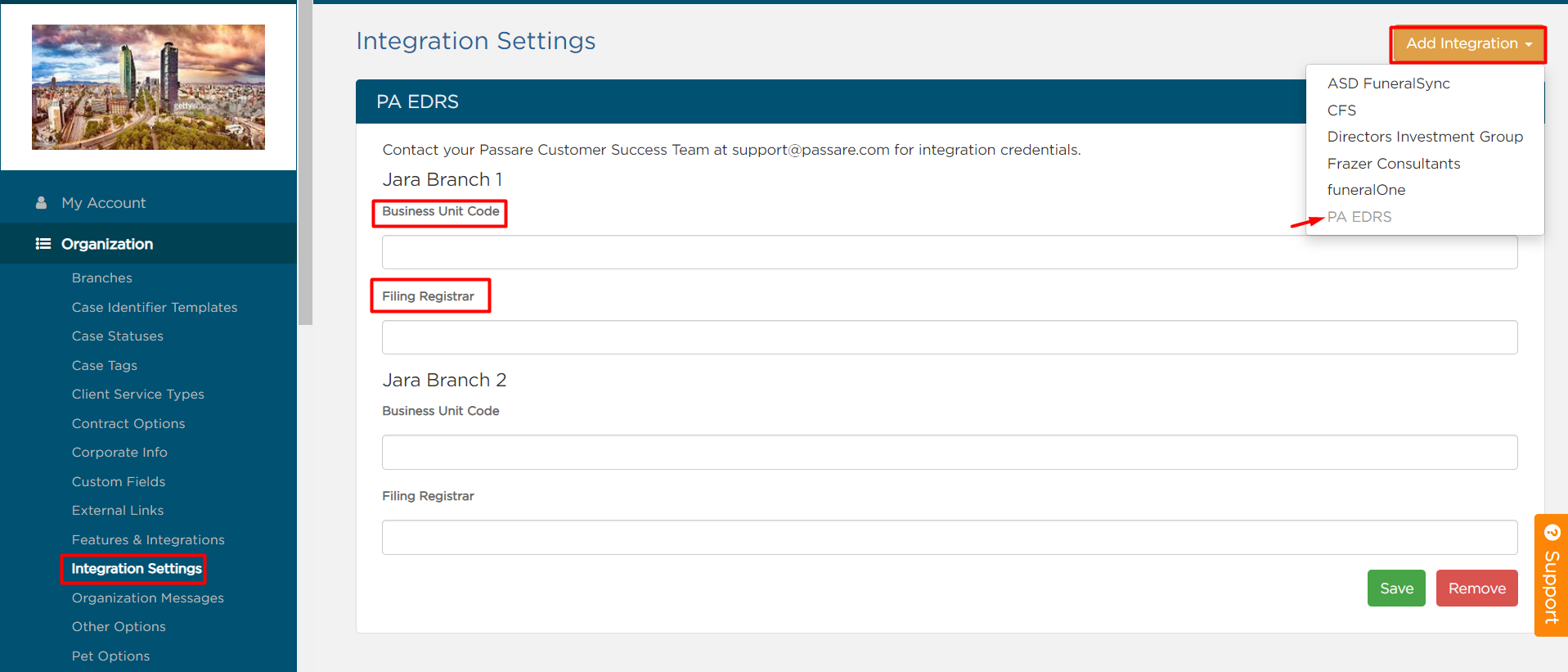Click the green Save button
Image resolution: width=1568 pixels, height=672 pixels.
coord(1395,589)
